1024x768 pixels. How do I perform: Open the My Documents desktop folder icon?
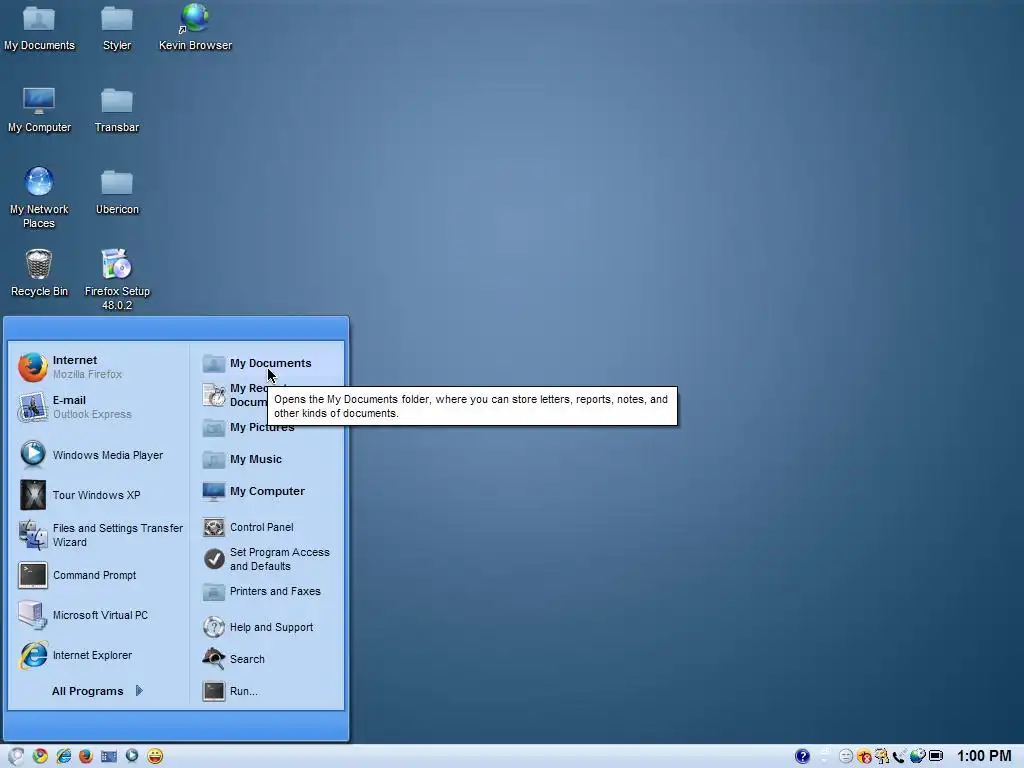coord(39,27)
